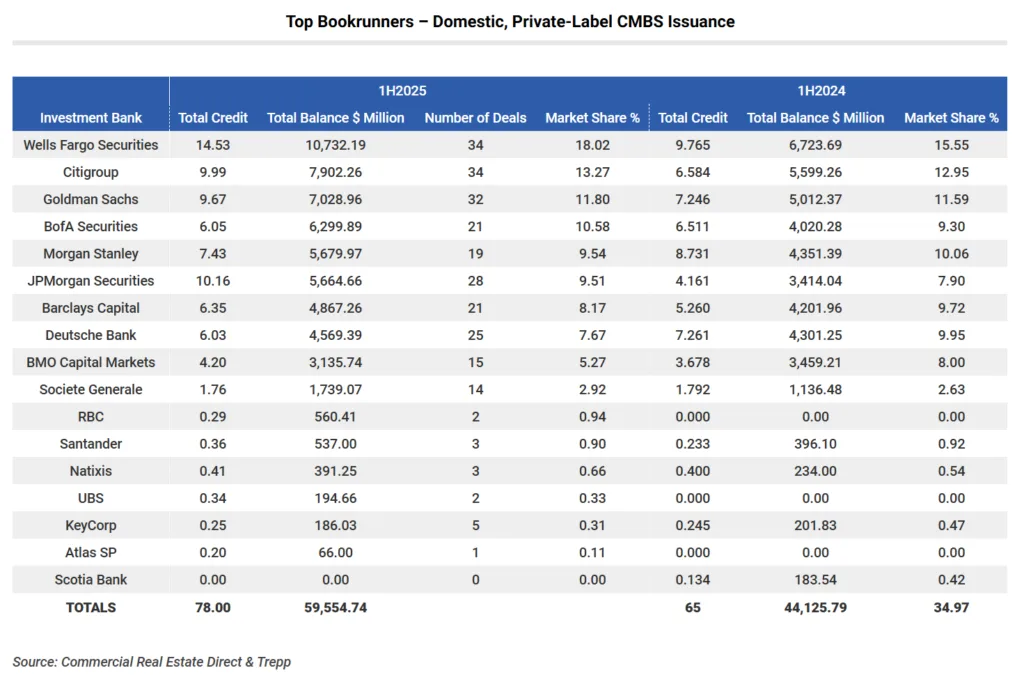
Task: Click the Number of Deals column header
Action: pyautogui.click(x=475, y=118)
